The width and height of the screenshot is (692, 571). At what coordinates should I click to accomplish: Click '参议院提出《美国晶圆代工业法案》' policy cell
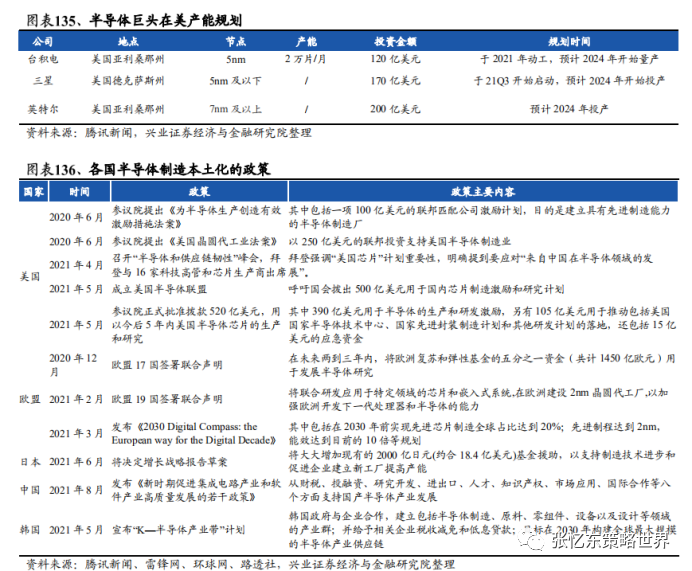pos(195,241)
